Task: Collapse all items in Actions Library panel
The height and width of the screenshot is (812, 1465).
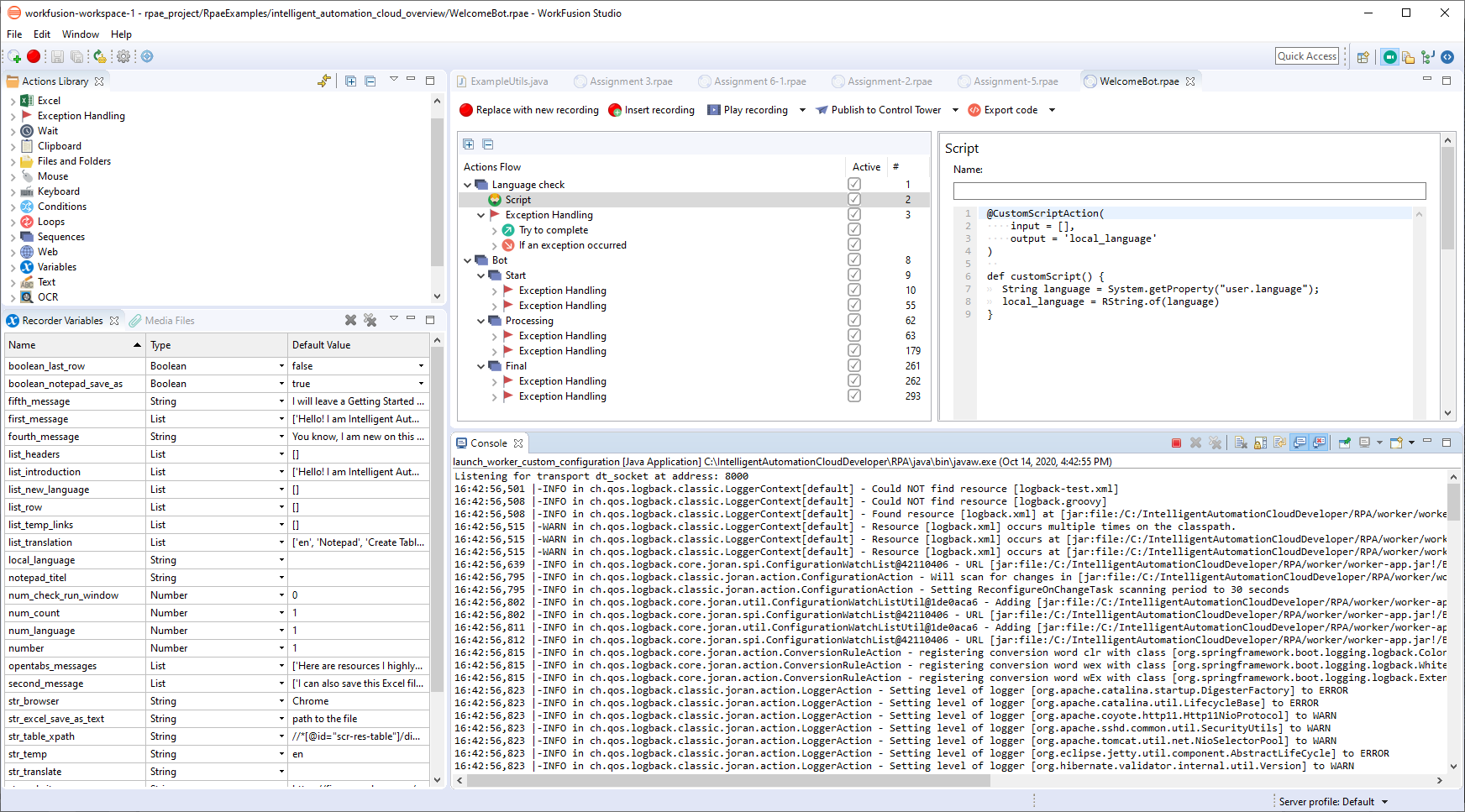Action: coord(370,81)
